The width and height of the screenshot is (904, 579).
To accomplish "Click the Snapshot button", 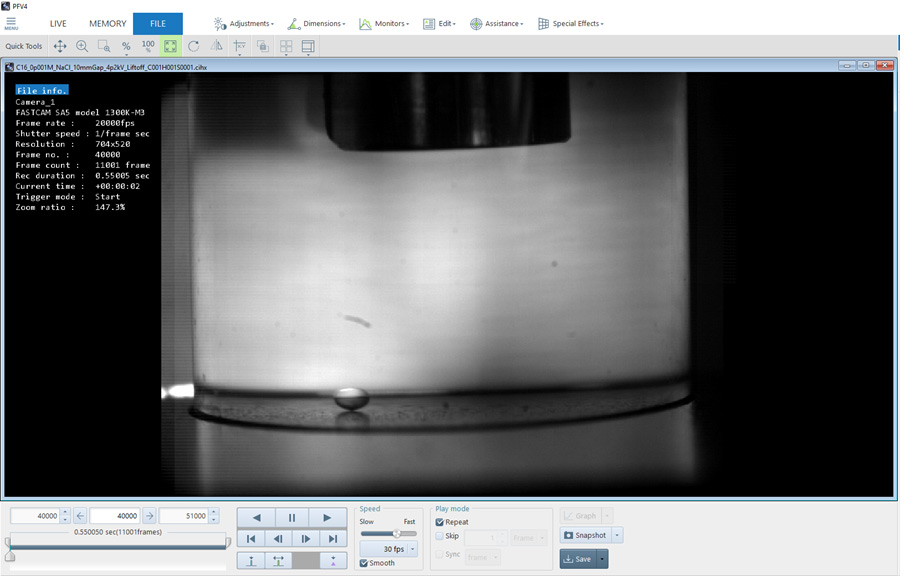I will (x=585, y=535).
